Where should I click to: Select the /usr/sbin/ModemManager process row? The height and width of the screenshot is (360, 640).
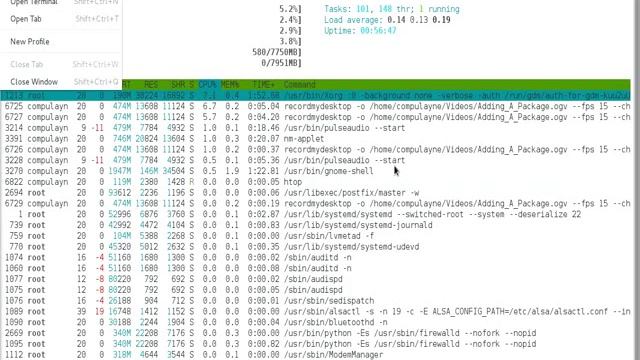[316, 355]
